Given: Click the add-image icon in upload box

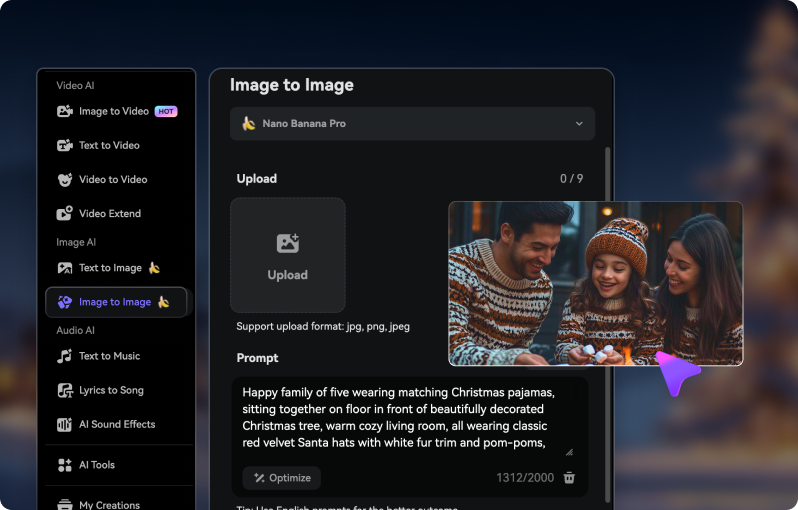Looking at the screenshot, I should pos(288,243).
